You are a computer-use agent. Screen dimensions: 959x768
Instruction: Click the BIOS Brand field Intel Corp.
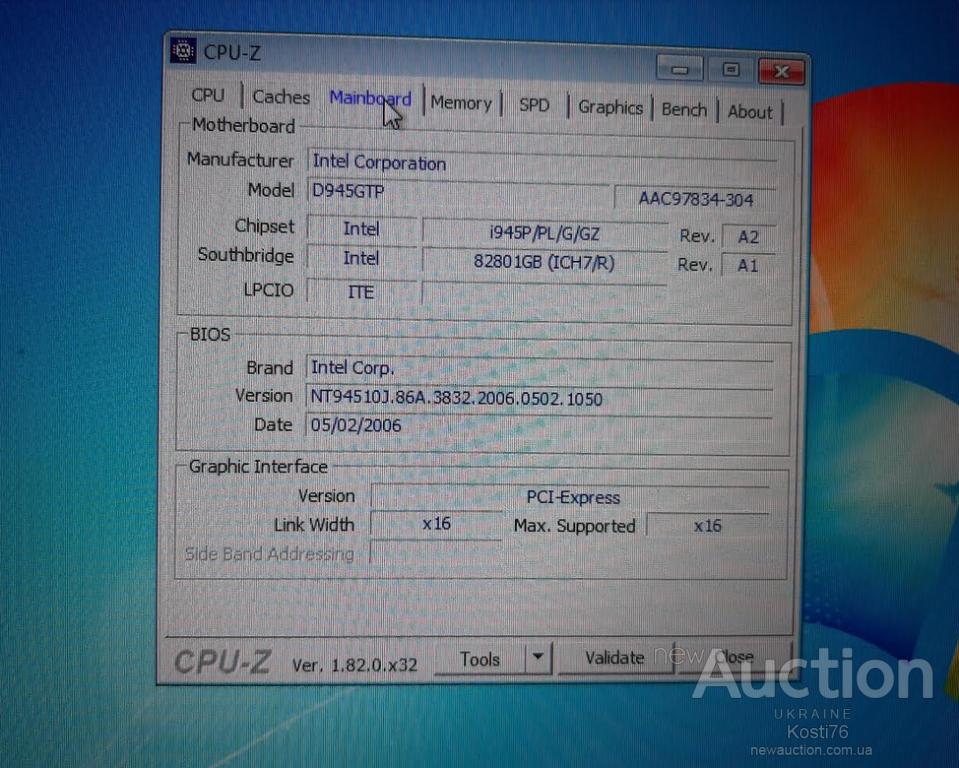point(538,368)
